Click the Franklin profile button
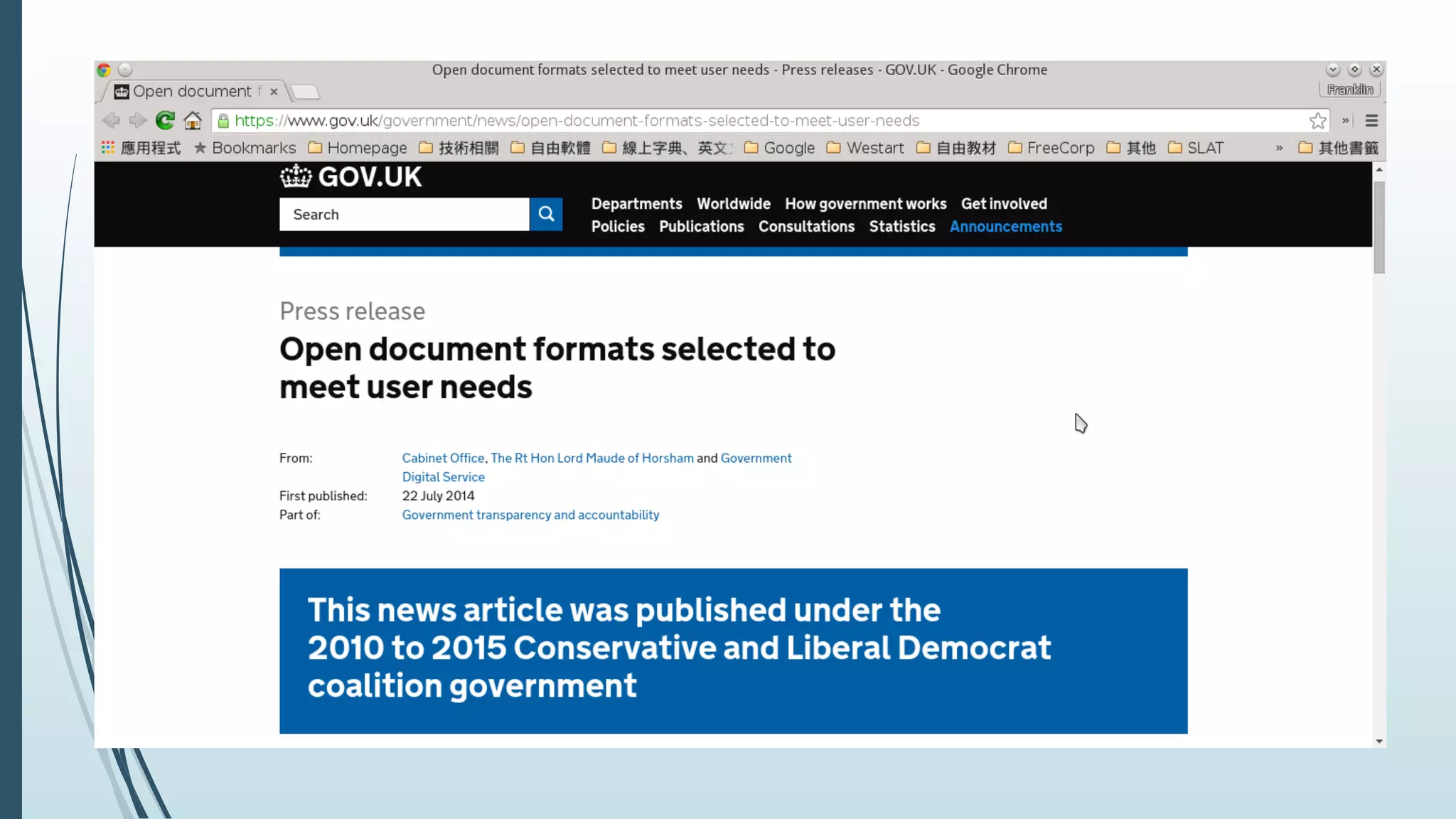The width and height of the screenshot is (1456, 819). click(x=1349, y=90)
